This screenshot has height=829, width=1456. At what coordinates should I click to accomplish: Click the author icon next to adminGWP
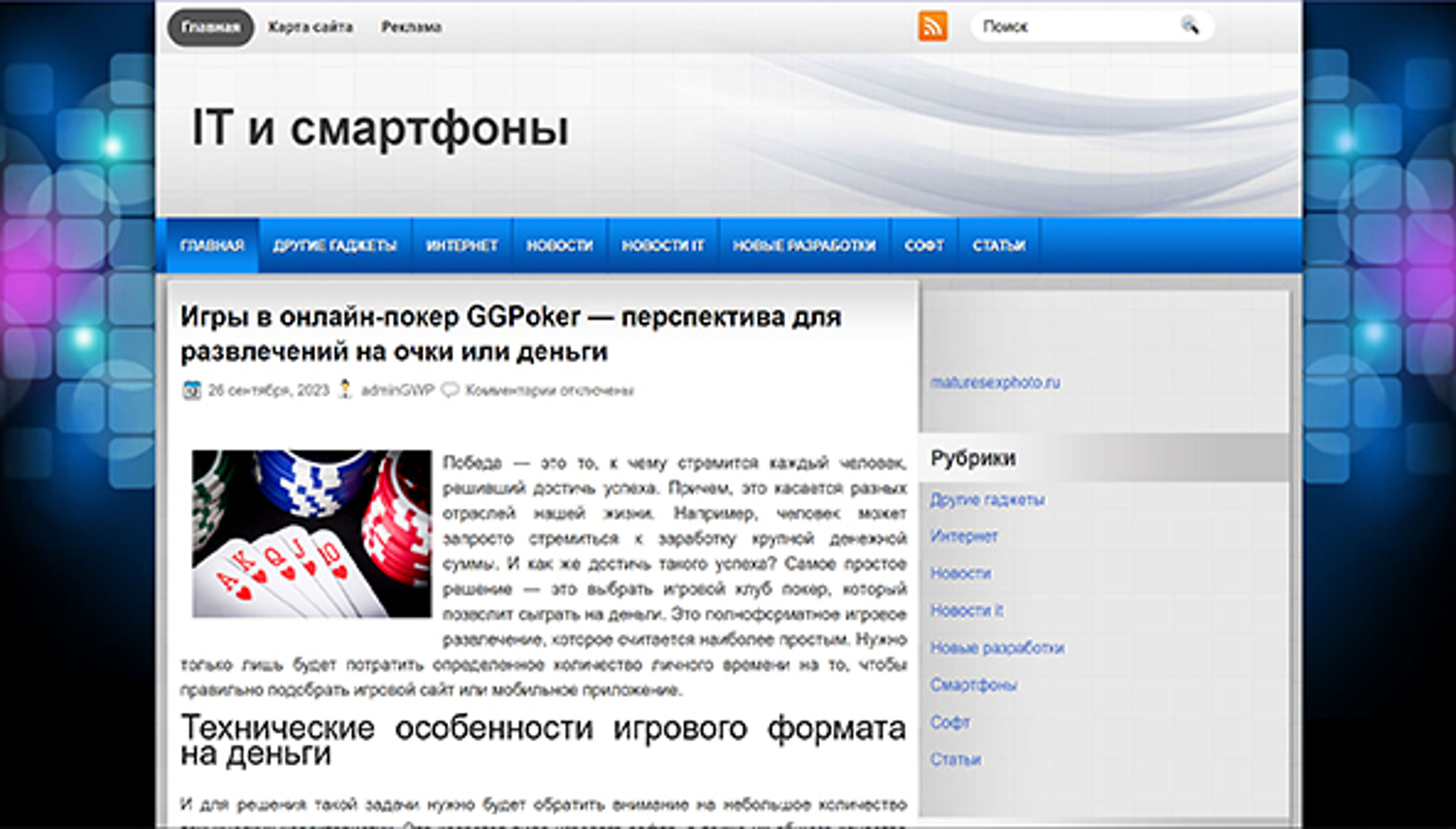coord(345,389)
